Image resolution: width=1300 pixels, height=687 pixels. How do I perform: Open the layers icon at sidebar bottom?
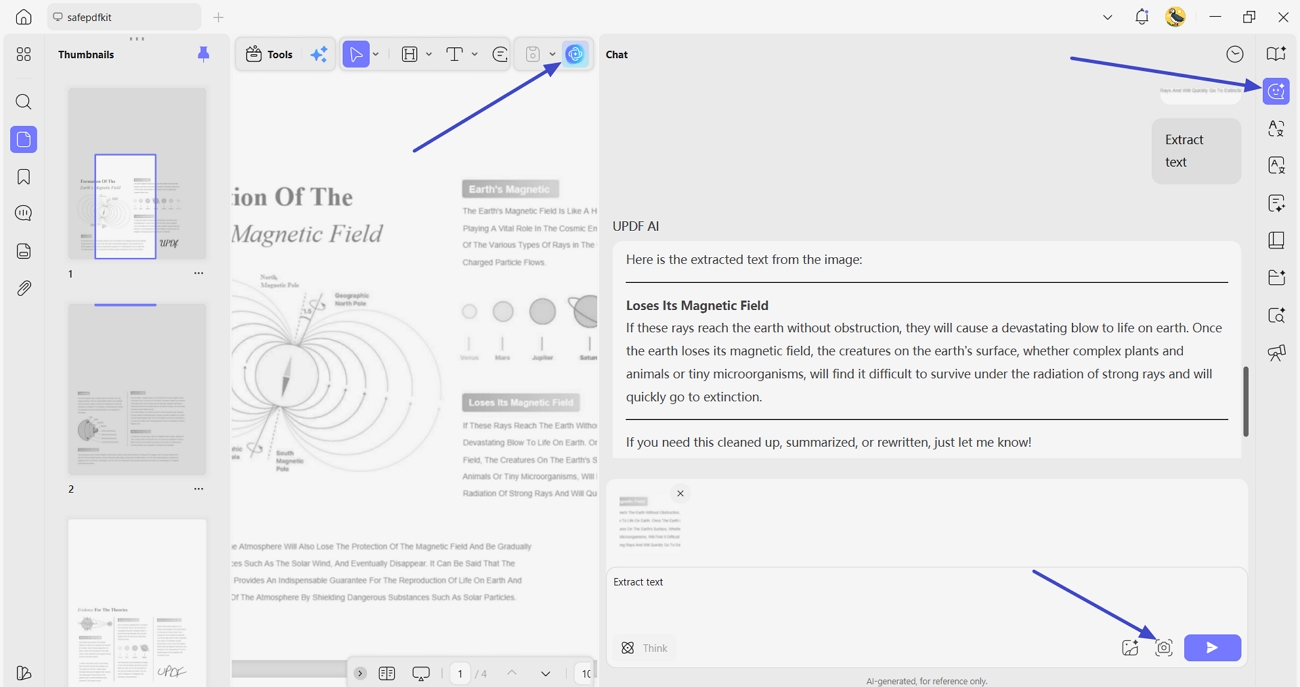coord(24,673)
